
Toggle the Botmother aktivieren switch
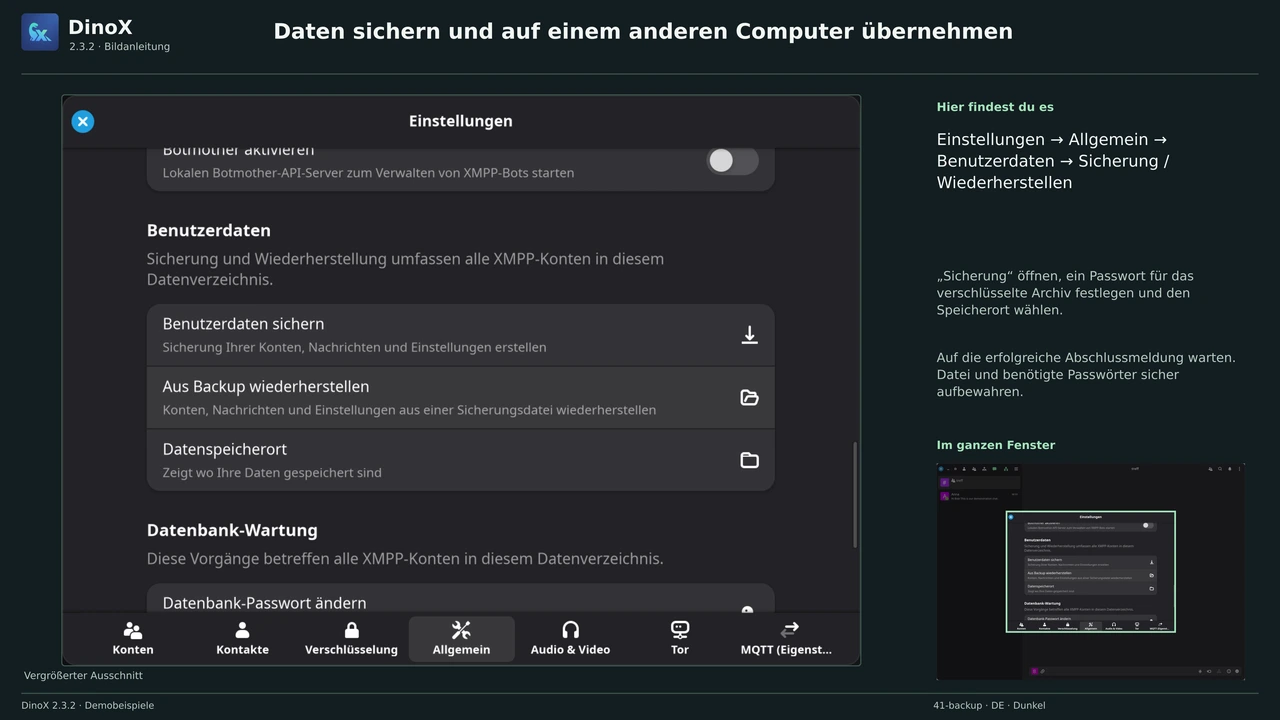pos(733,160)
